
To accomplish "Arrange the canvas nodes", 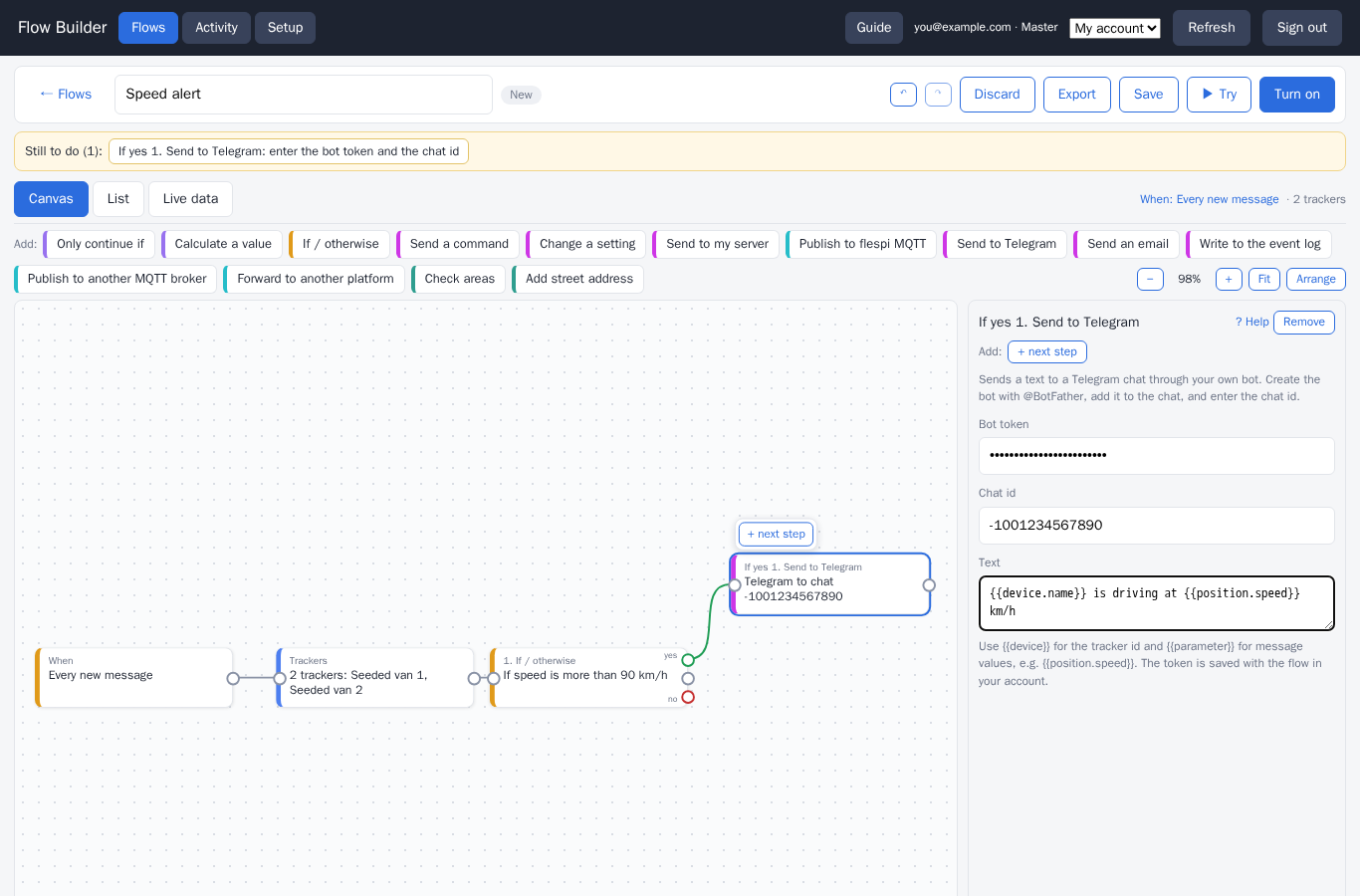I will 1316,280.
